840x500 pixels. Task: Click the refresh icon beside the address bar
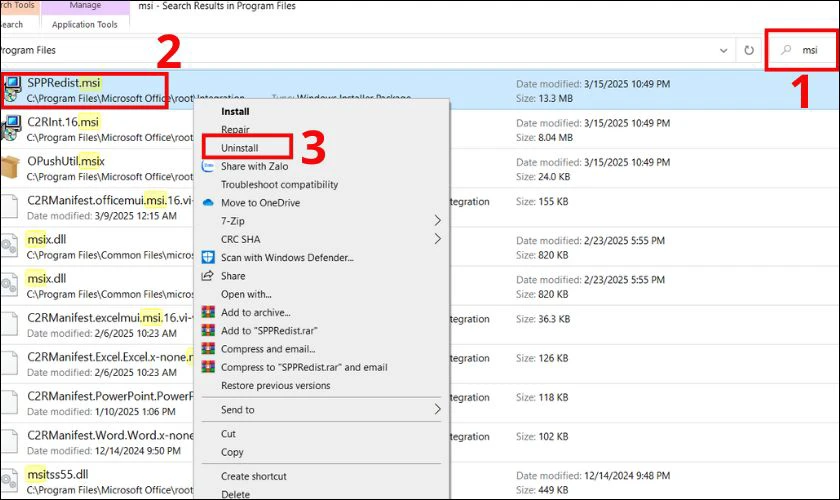tap(749, 50)
